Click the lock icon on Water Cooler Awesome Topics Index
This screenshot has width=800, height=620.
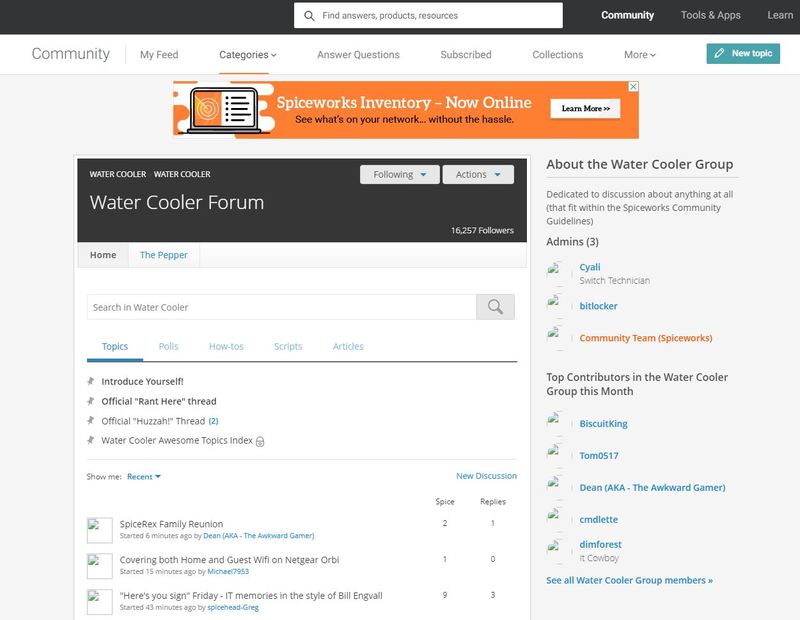(258, 440)
